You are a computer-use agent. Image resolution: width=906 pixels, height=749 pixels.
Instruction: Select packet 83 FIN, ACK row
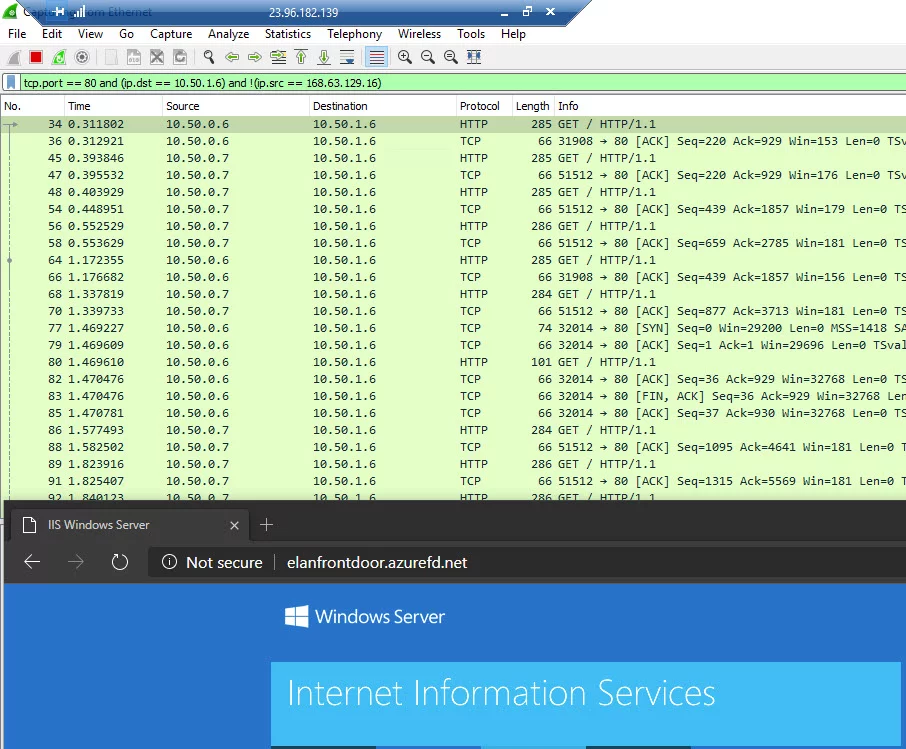pos(453,396)
